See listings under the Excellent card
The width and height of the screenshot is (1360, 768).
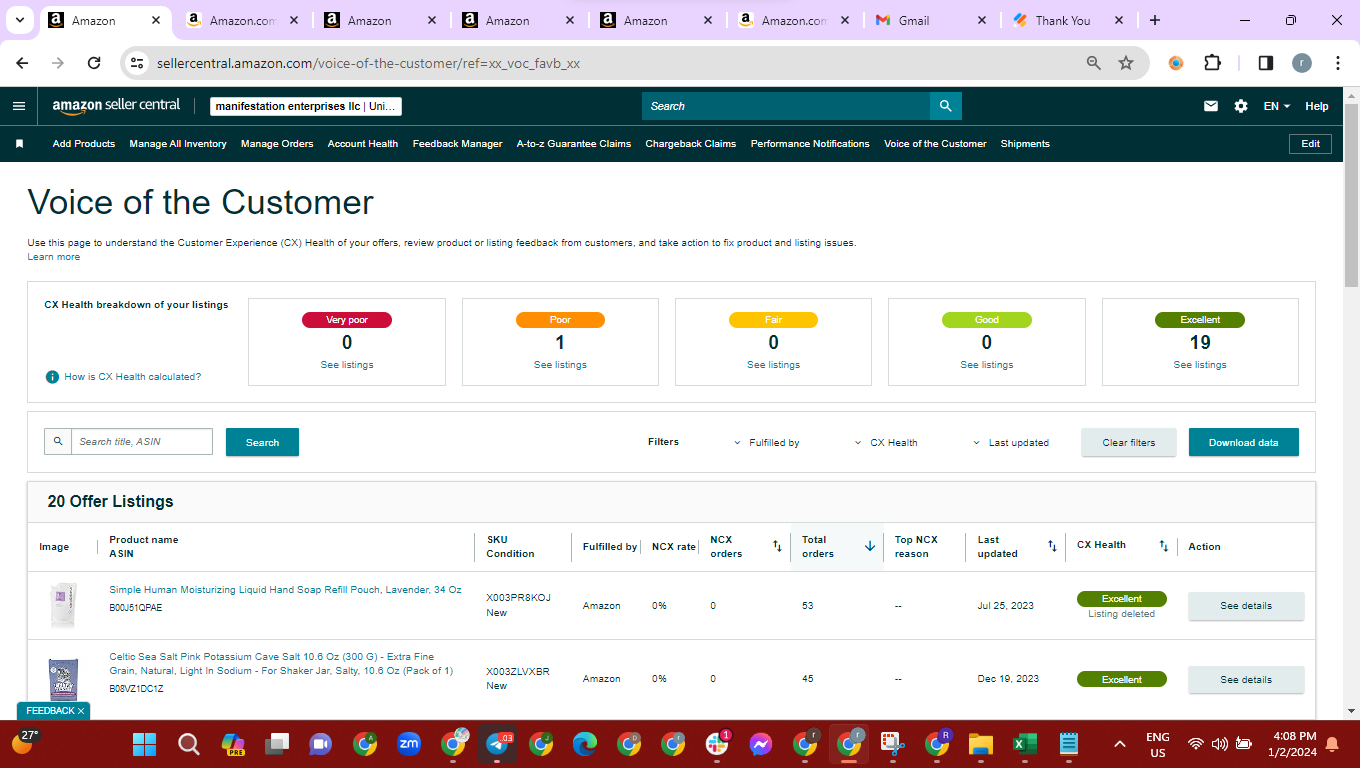coord(1200,365)
